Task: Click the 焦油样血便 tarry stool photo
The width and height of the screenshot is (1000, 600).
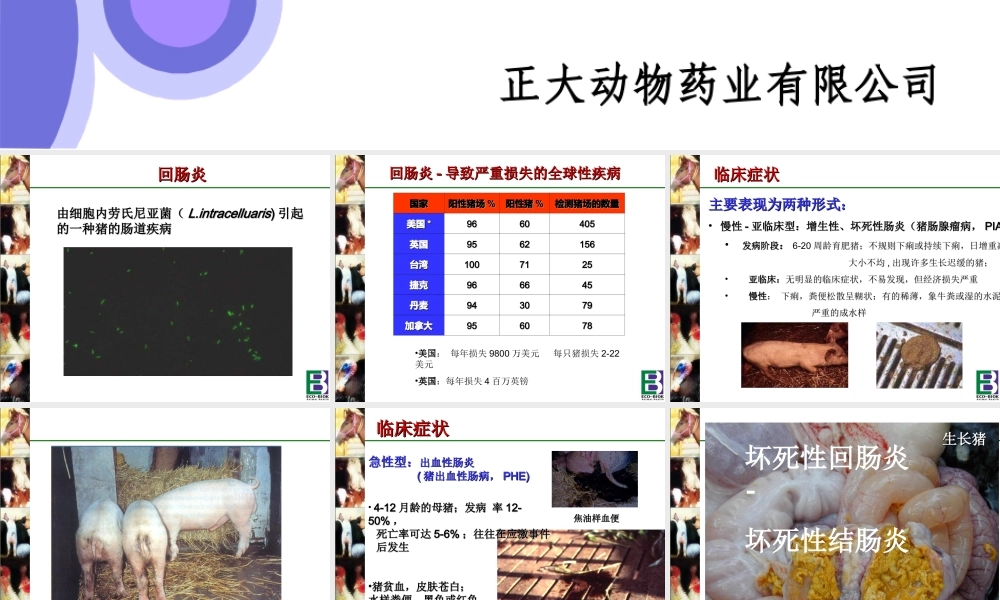Action: point(595,478)
